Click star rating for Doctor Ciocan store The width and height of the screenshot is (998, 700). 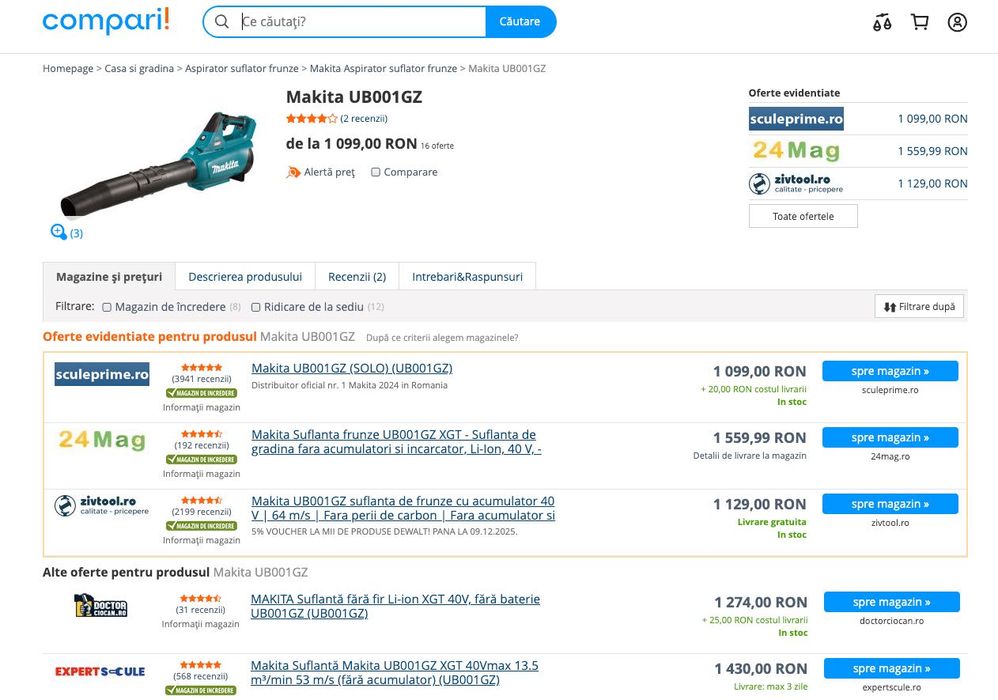pyautogui.click(x=200, y=598)
